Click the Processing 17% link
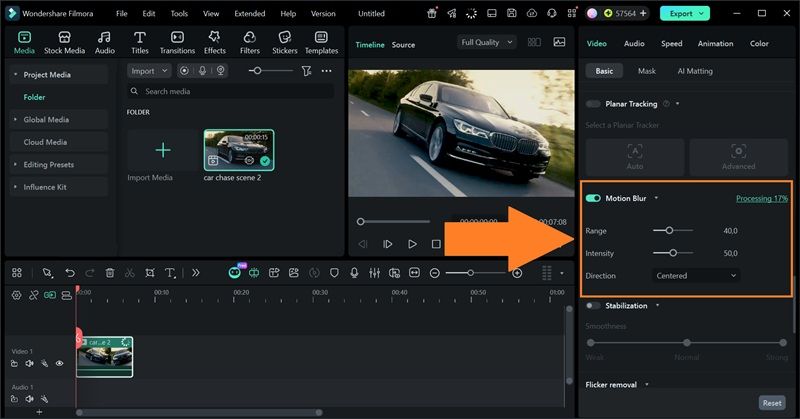The width and height of the screenshot is (800, 419). coord(762,199)
